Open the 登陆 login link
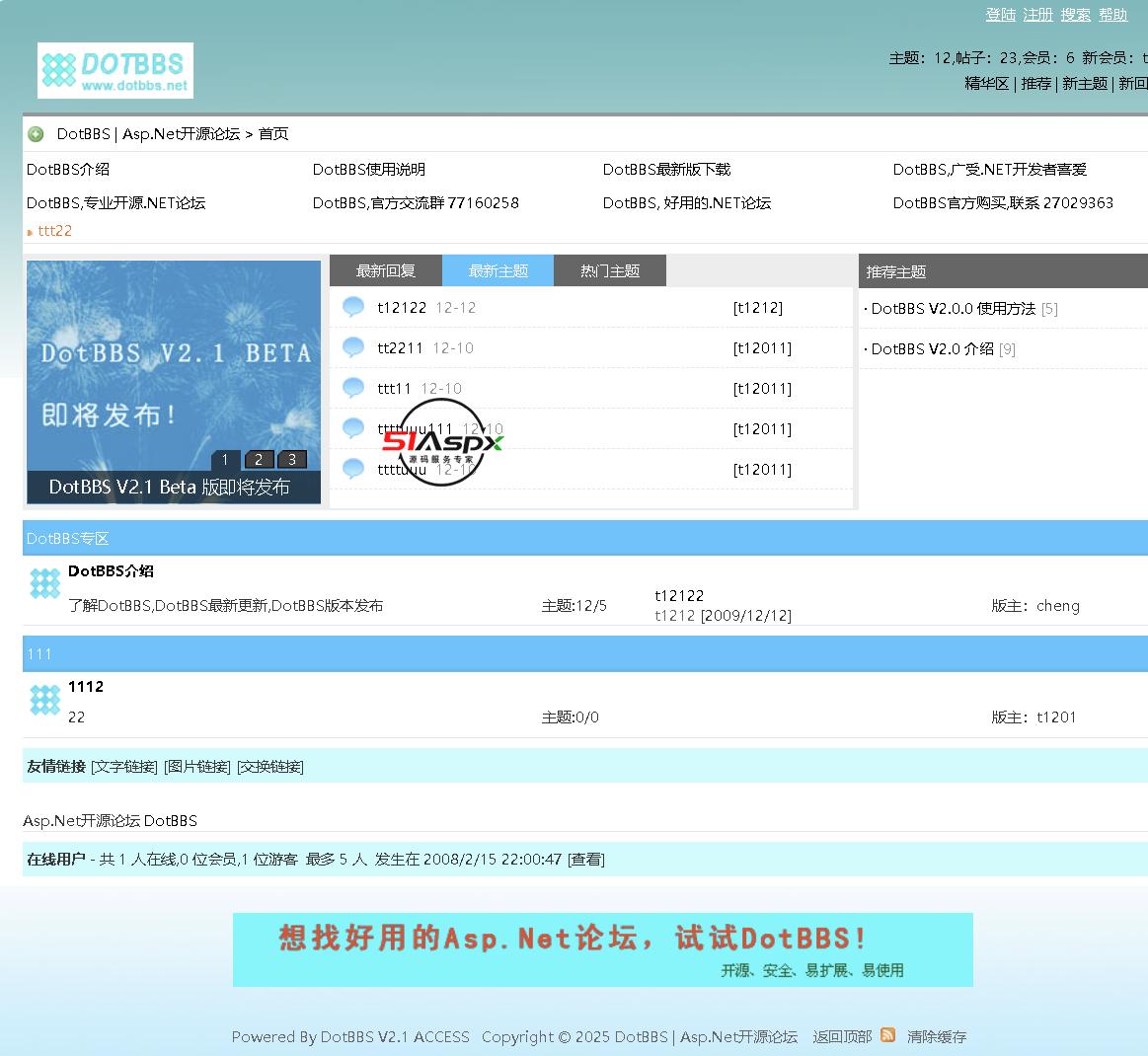1148x1056 pixels. coord(1000,15)
